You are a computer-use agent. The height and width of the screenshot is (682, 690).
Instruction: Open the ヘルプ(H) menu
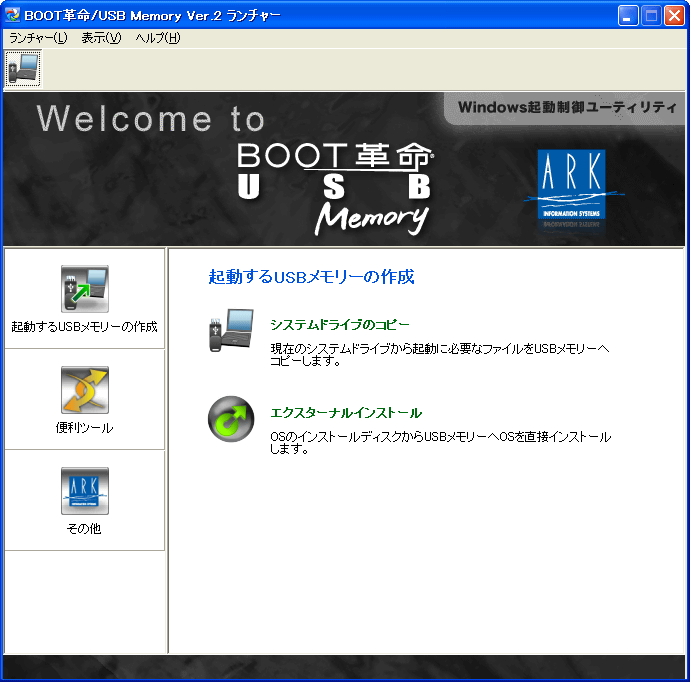(158, 38)
